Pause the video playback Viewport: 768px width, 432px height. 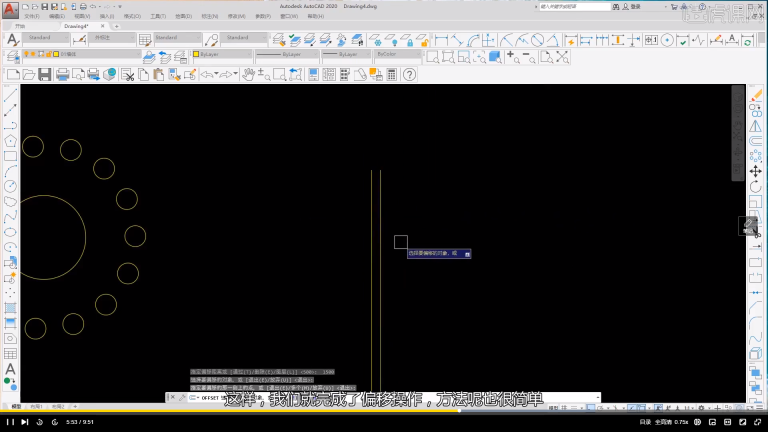click(10, 422)
